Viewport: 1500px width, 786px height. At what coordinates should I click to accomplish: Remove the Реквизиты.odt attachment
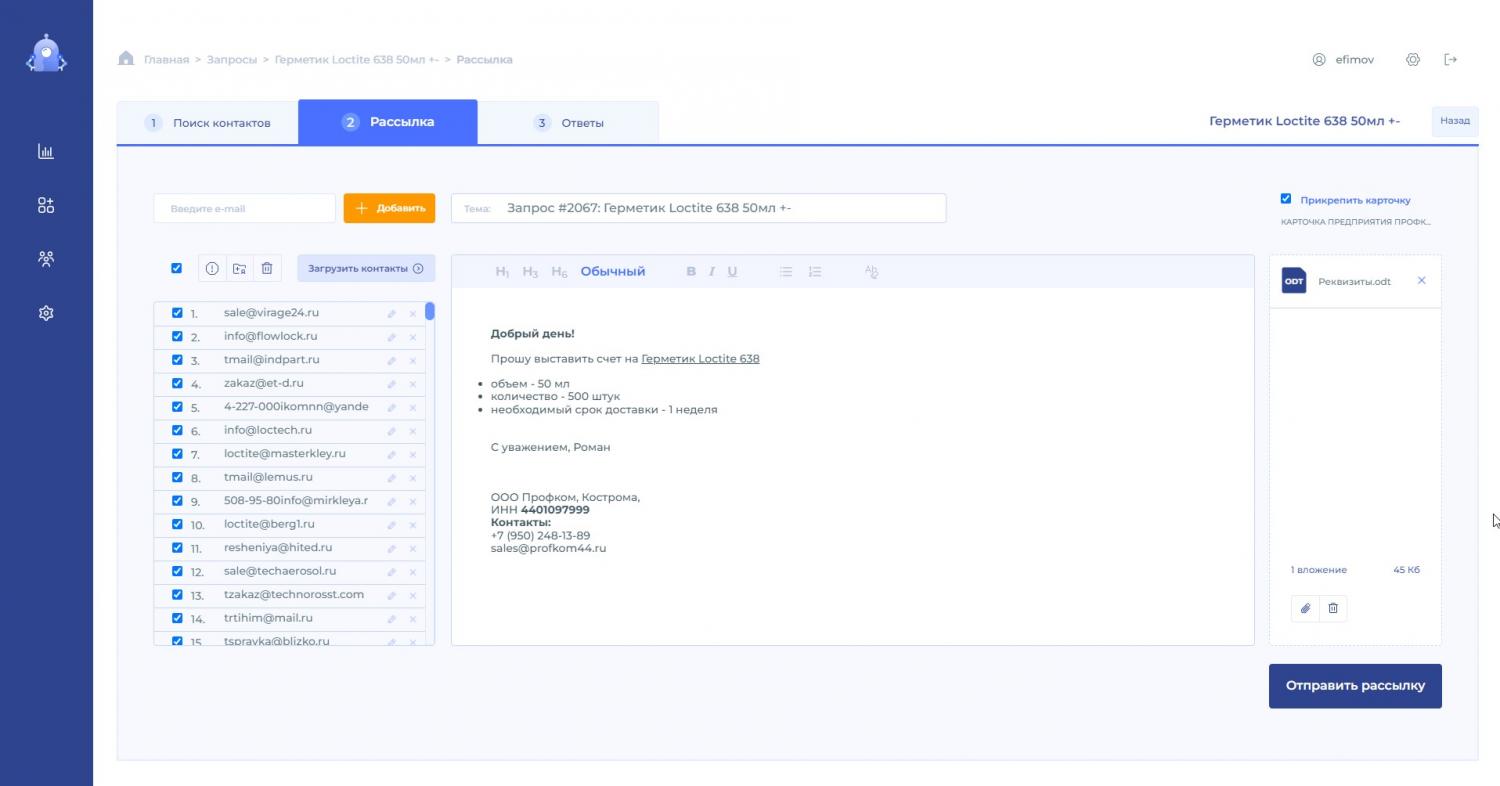(x=1421, y=281)
